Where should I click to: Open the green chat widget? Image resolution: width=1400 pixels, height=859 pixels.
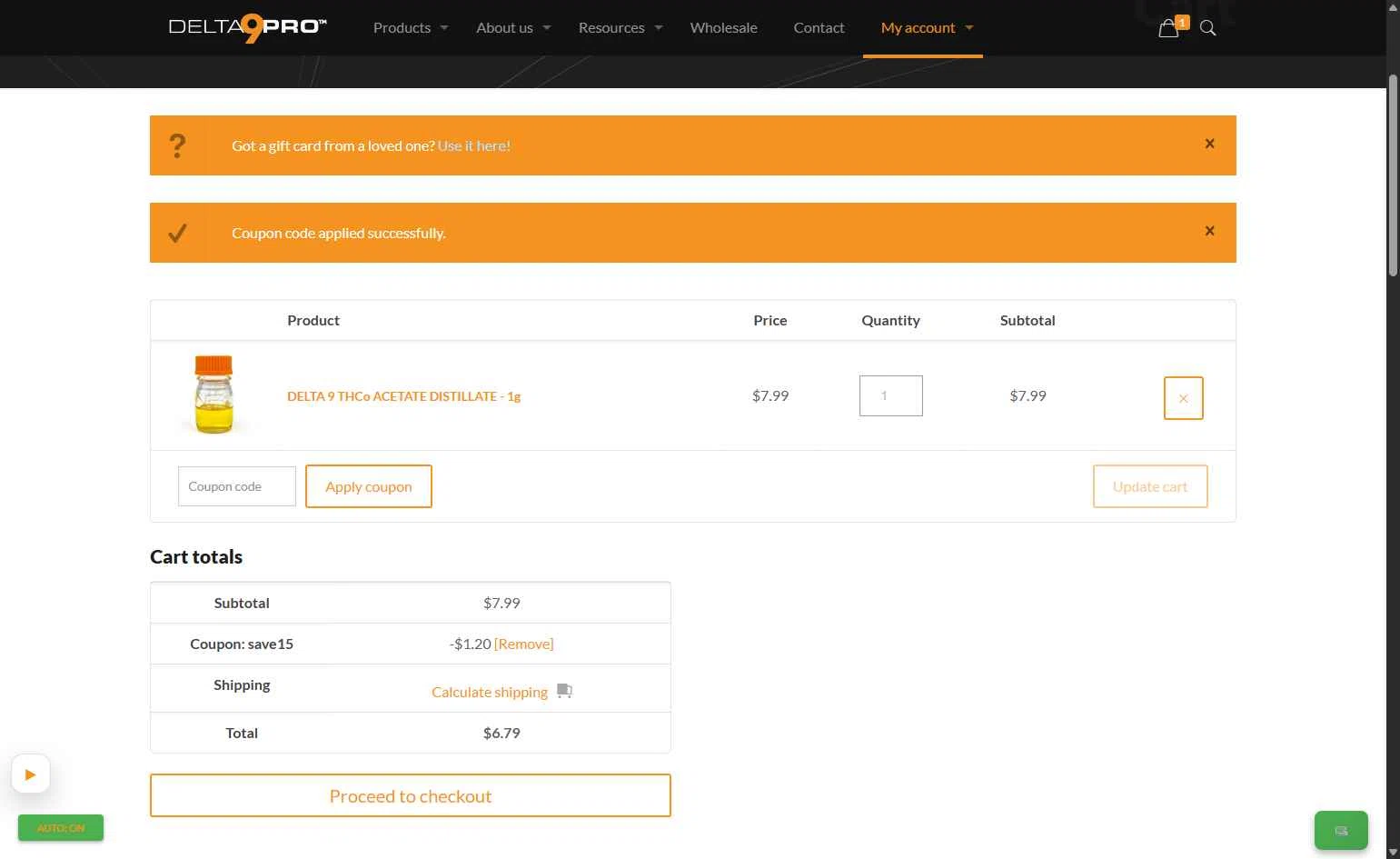point(1341,830)
